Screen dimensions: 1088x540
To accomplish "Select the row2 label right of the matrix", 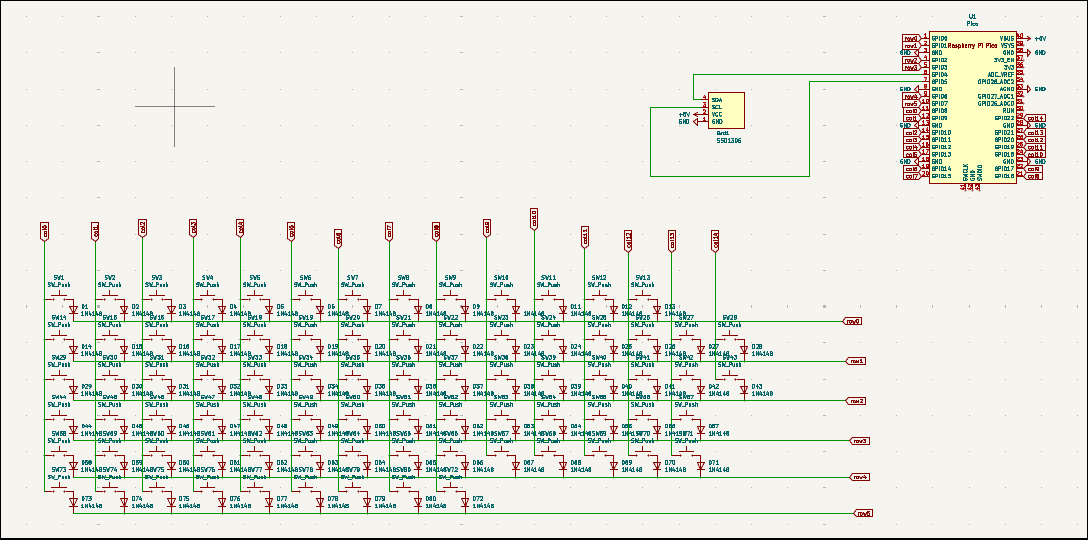I will (x=856, y=401).
